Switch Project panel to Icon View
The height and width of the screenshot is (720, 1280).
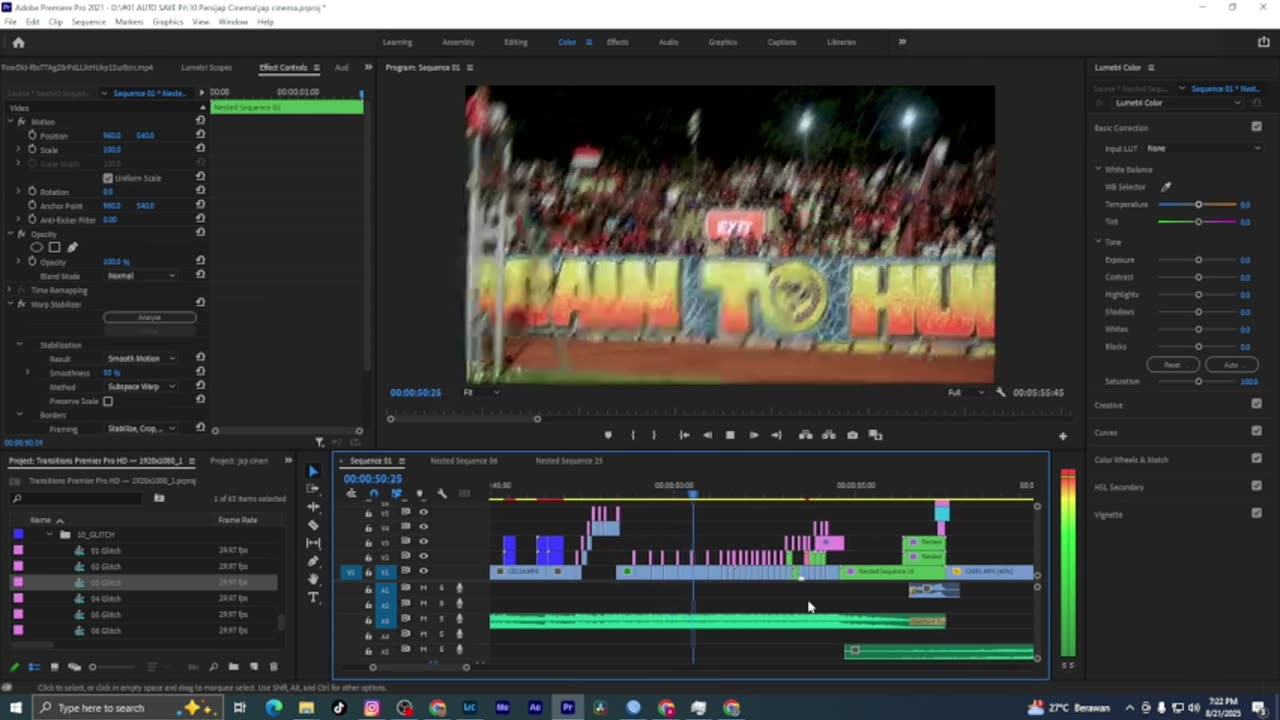(54, 667)
